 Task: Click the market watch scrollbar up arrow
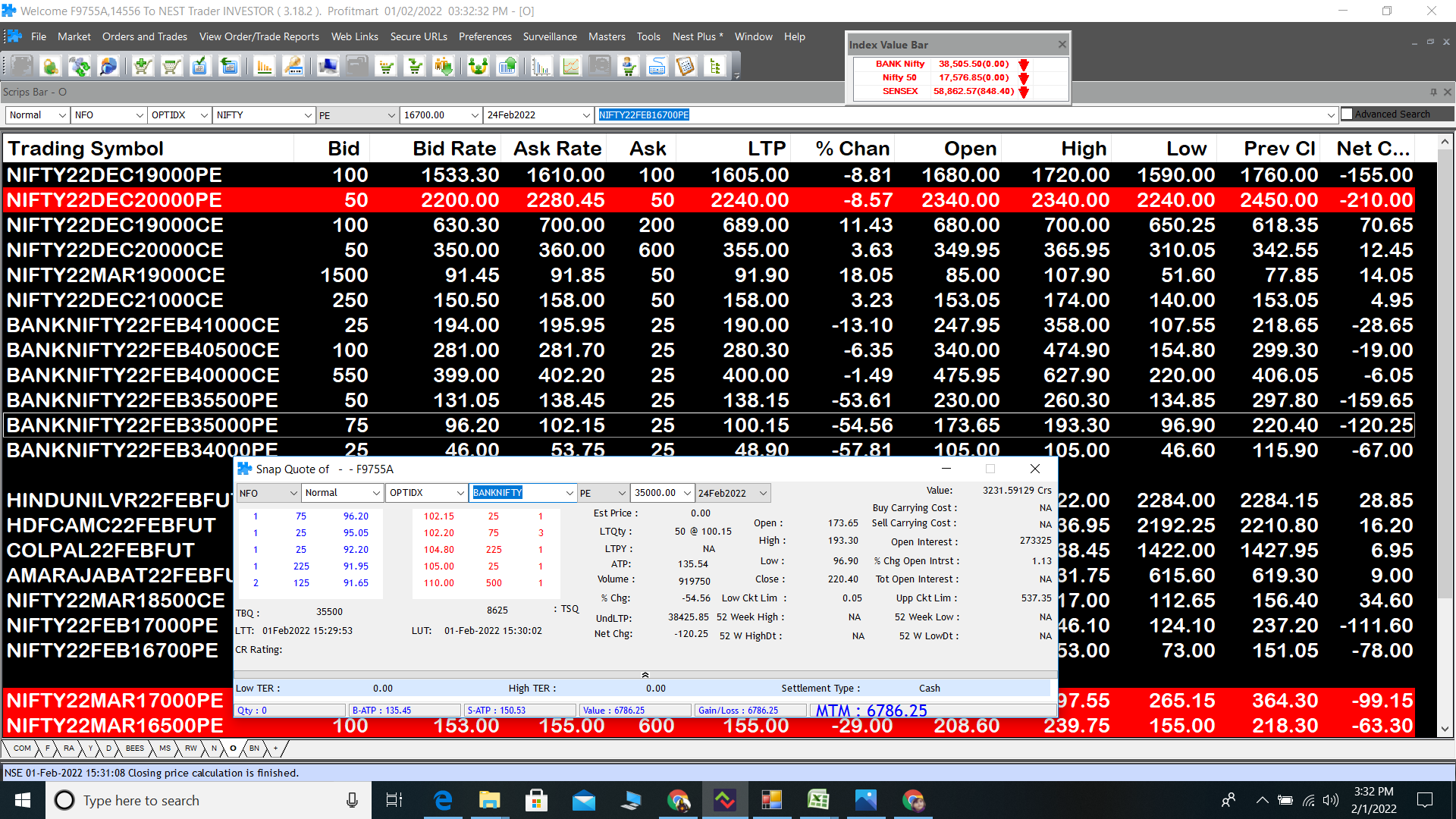pos(1445,142)
